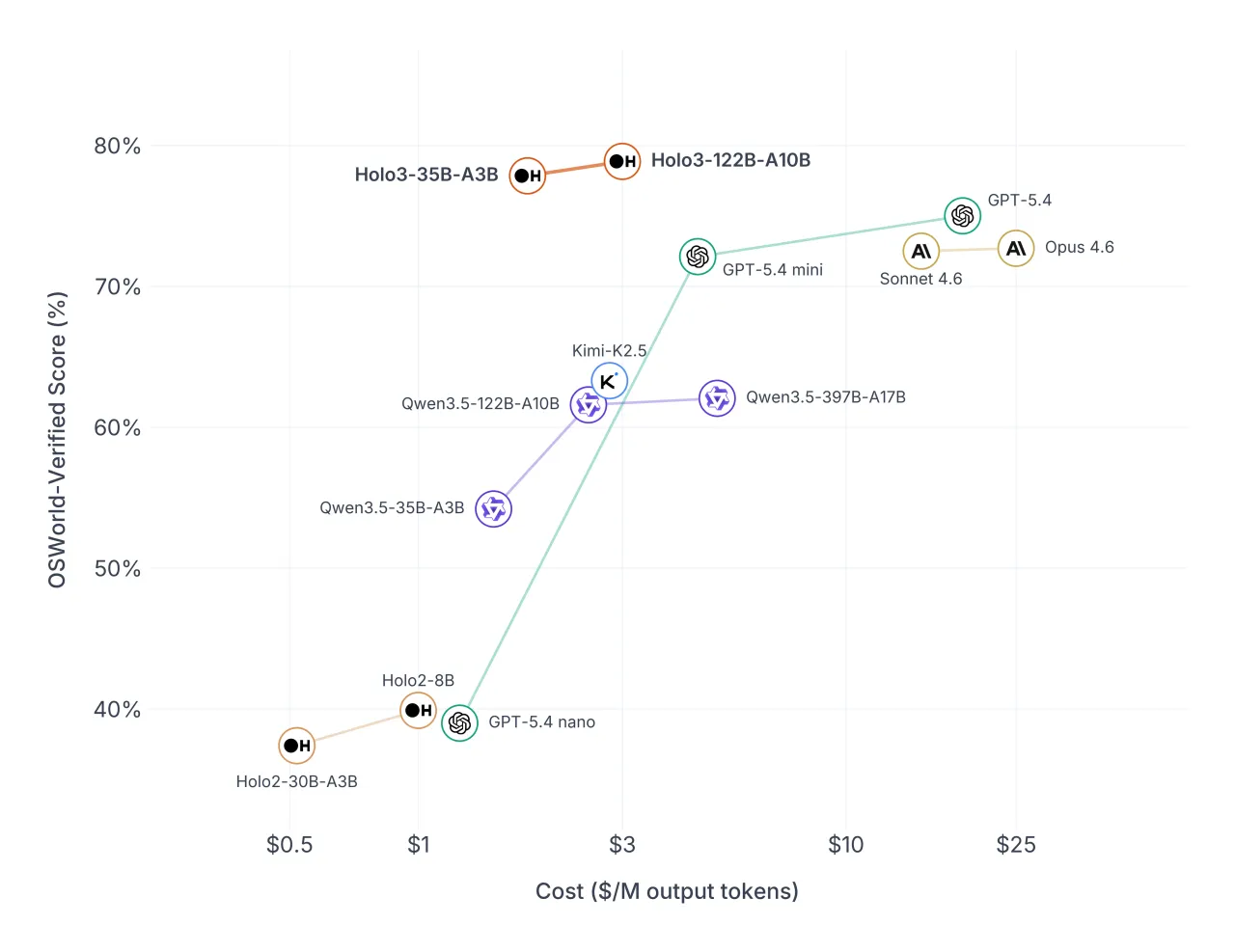
Task: Select the GPT-5.4 marker icon
Action: click(962, 216)
